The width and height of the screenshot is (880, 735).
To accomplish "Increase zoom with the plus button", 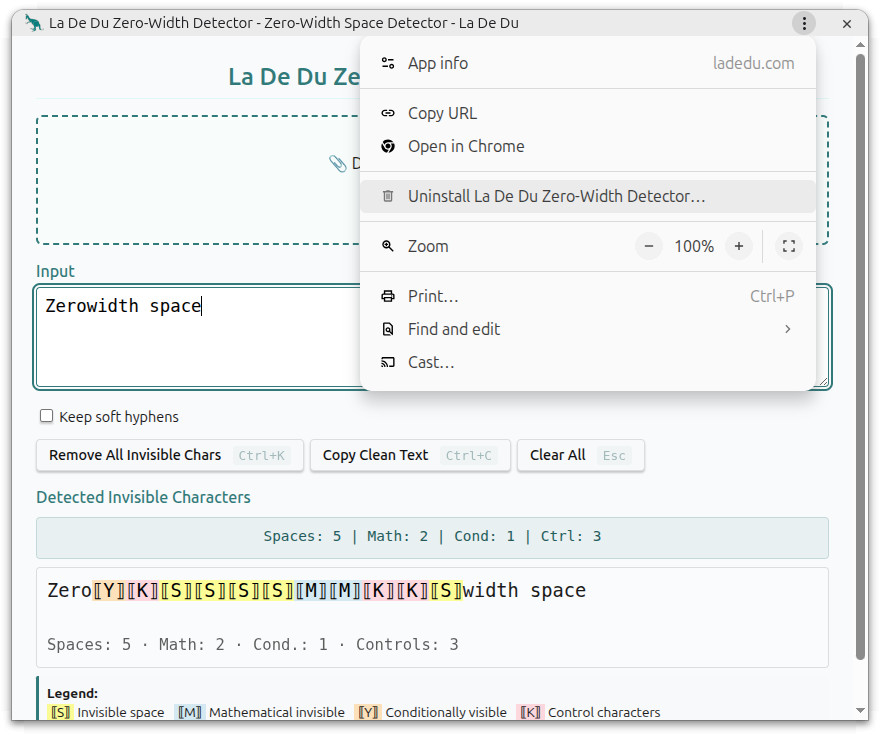I will tap(739, 246).
